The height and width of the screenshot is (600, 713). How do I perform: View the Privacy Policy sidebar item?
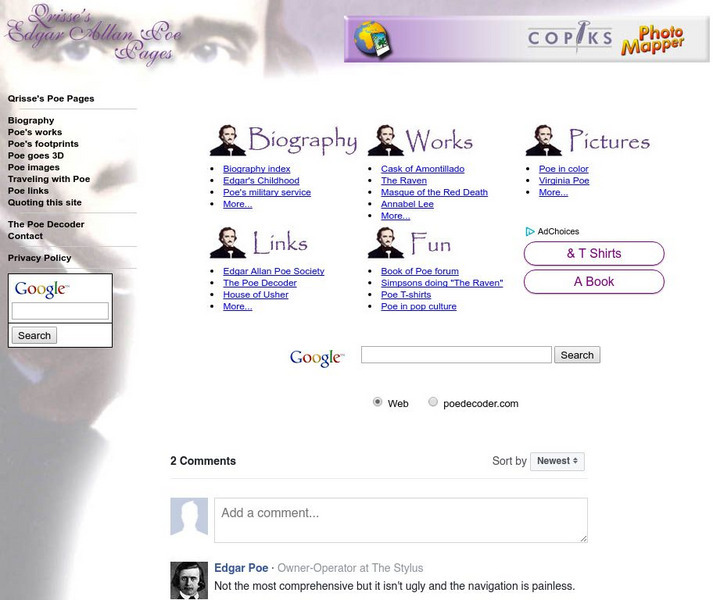[40, 258]
